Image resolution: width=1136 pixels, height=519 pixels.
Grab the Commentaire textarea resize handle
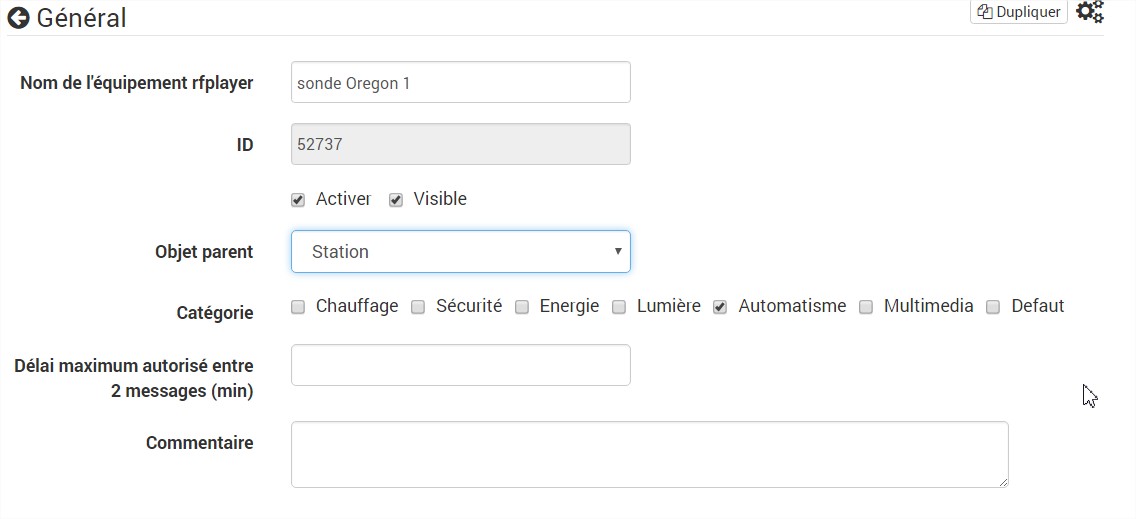pyautogui.click(x=1003, y=482)
